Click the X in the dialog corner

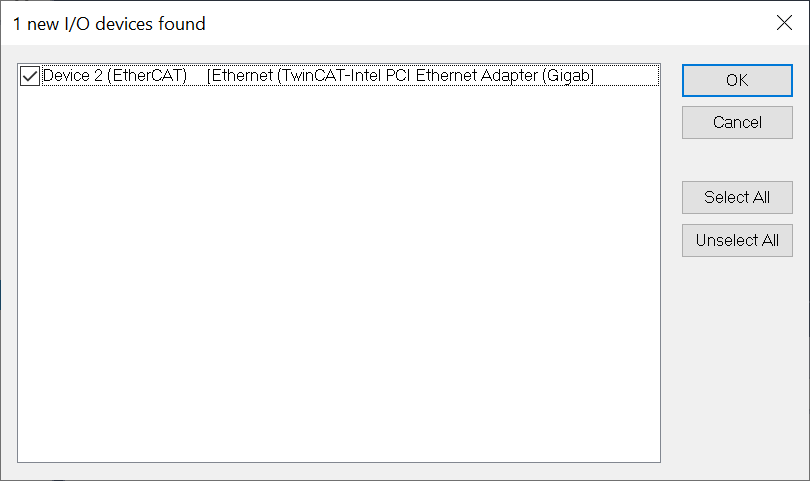click(784, 23)
